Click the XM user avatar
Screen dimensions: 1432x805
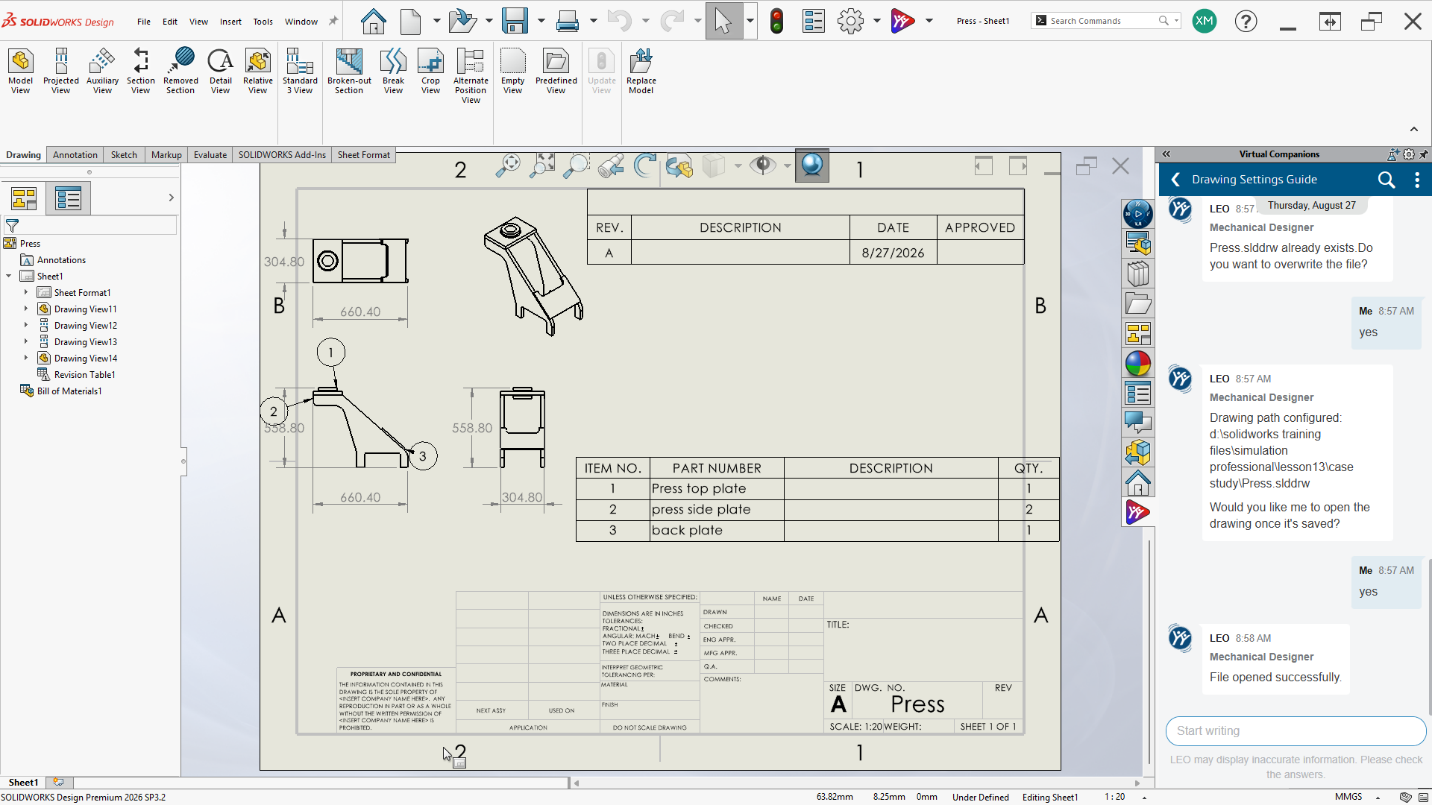pyautogui.click(x=1204, y=20)
